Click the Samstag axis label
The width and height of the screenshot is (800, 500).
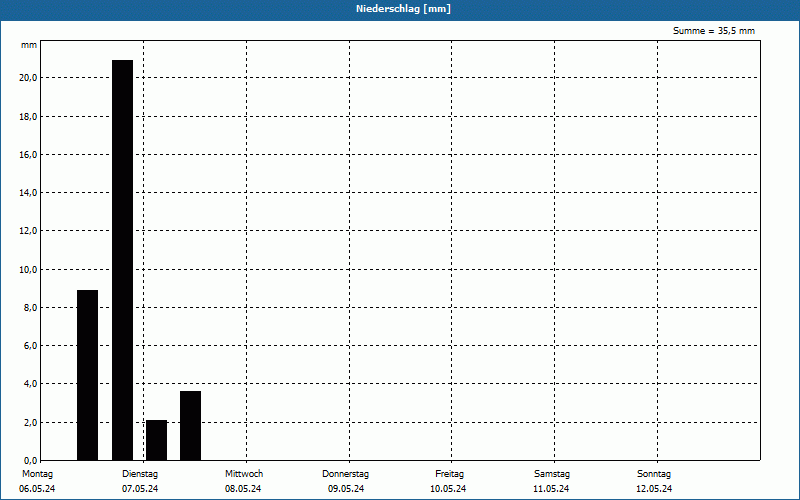click(x=552, y=474)
